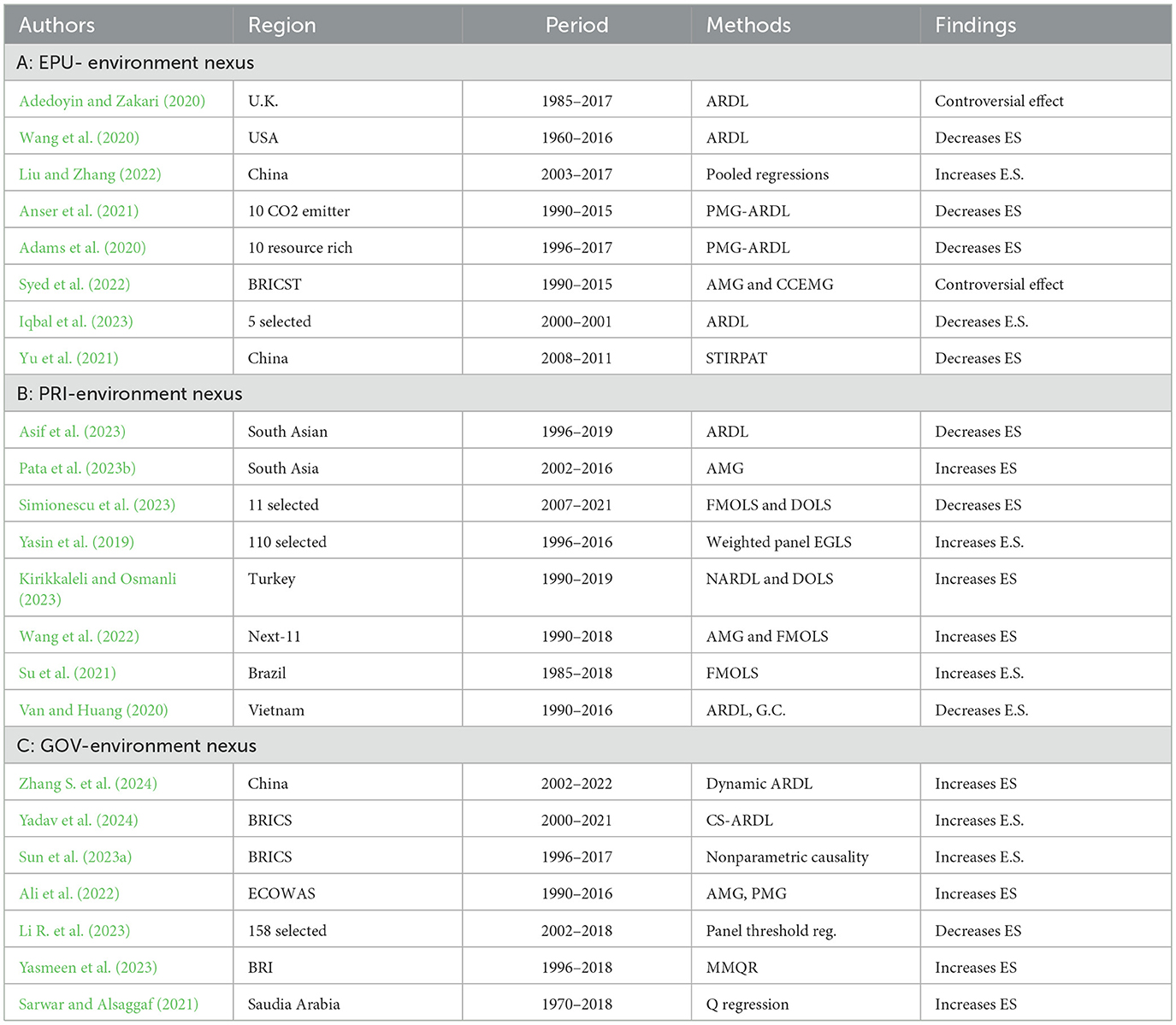Open Syed et al. (2022) reference
The height and width of the screenshot is (1025, 1176).
click(74, 285)
